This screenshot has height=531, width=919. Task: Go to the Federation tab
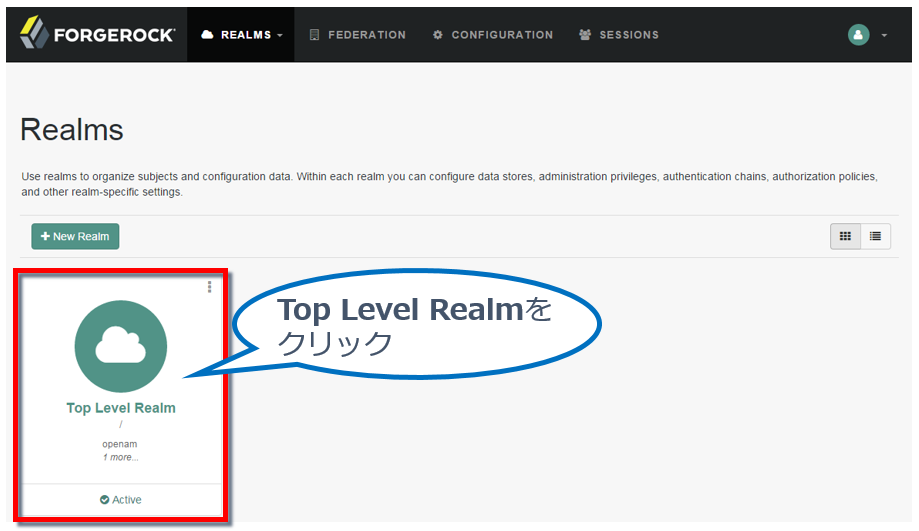coord(358,35)
